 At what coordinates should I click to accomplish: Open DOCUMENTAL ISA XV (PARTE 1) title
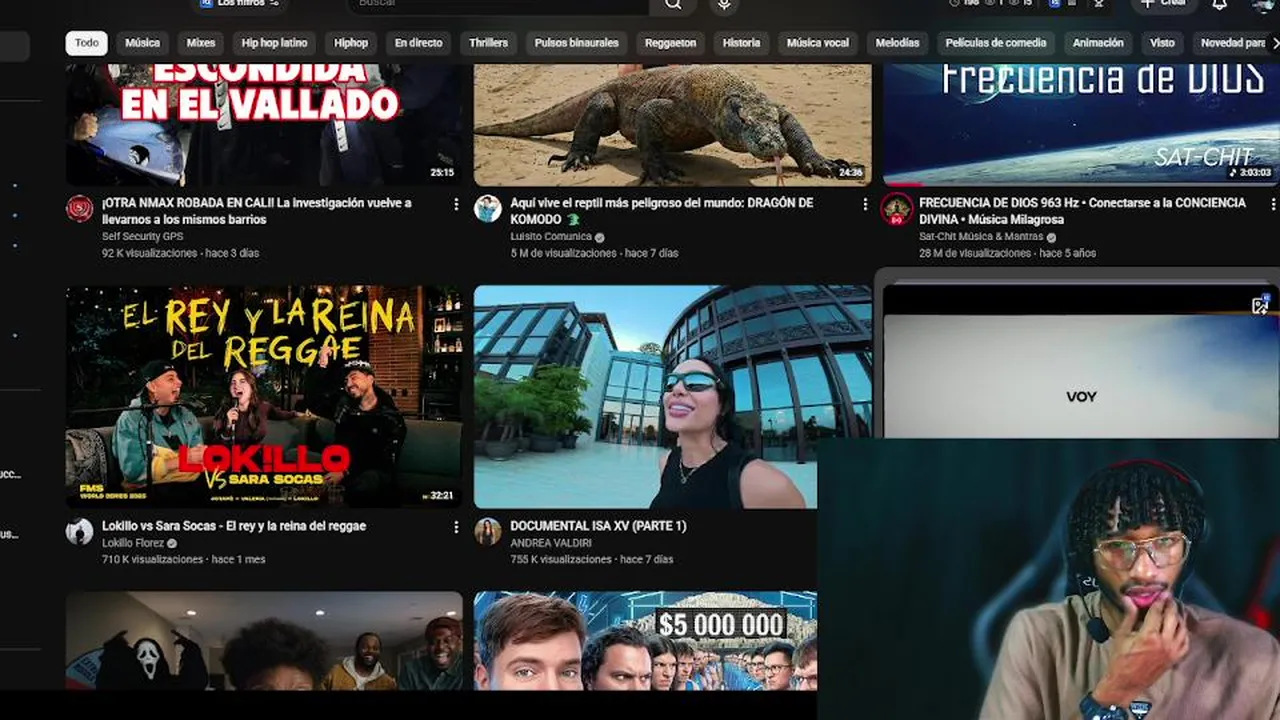pos(598,526)
